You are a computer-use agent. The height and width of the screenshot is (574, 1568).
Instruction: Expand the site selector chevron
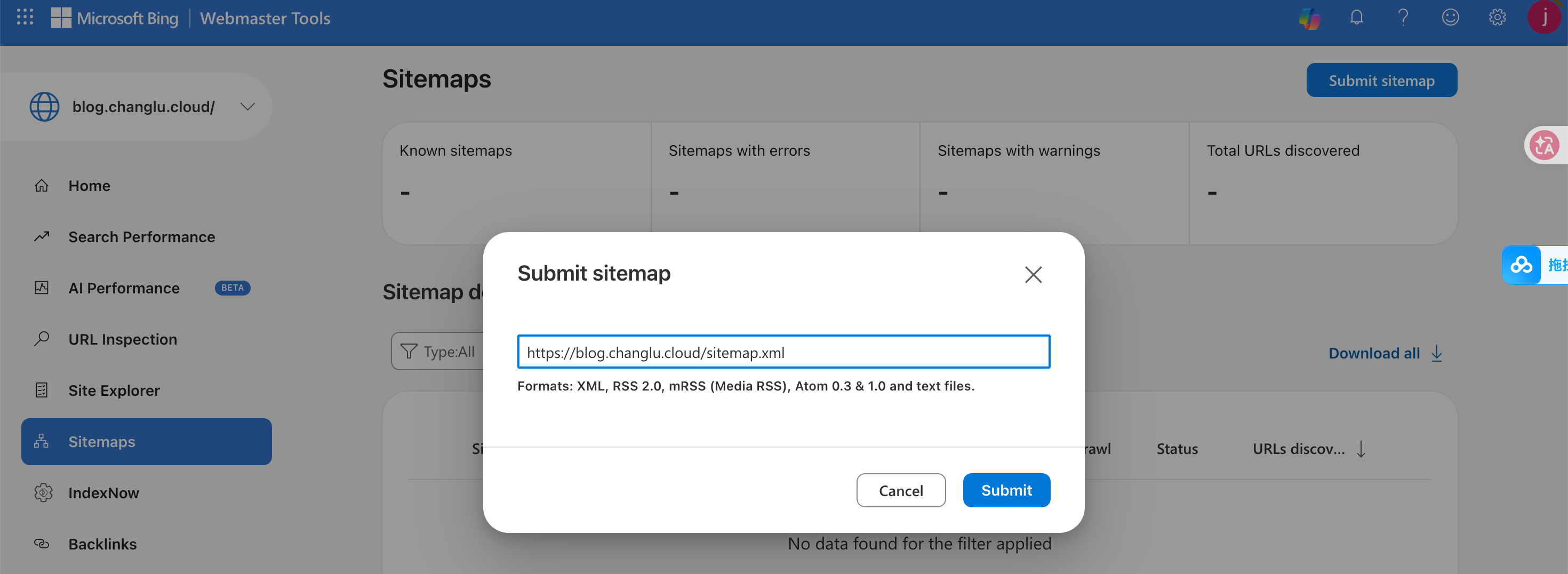point(247,107)
